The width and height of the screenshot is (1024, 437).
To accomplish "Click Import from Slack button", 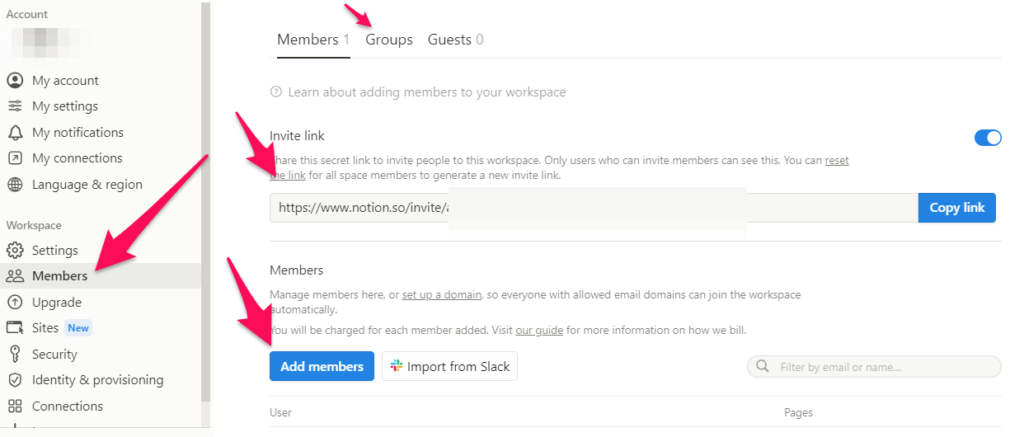I will (x=450, y=367).
